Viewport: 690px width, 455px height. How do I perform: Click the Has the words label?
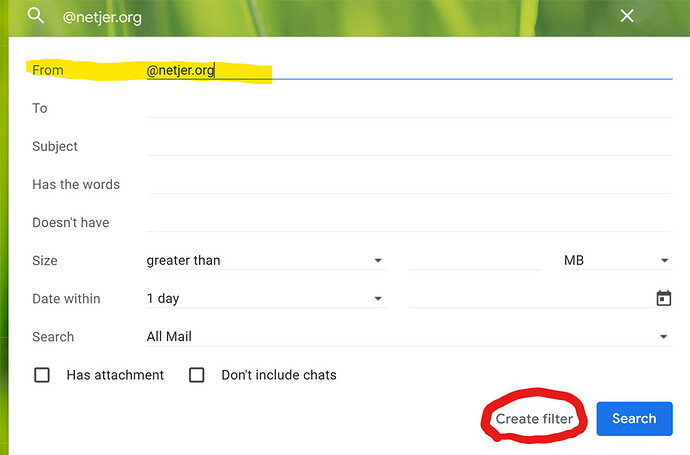pyautogui.click(x=76, y=184)
